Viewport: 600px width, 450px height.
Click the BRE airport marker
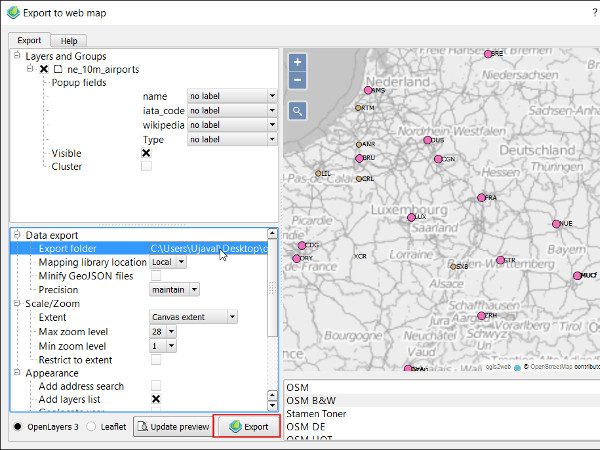click(x=488, y=54)
